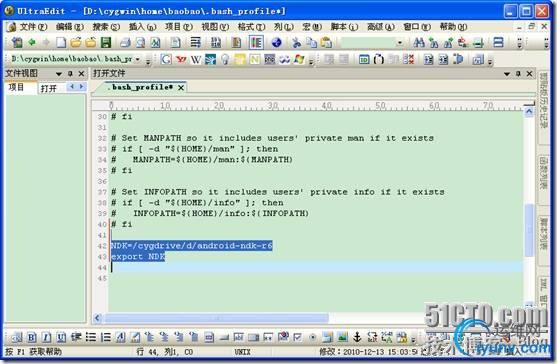The width and height of the screenshot is (557, 364).
Task: Open 高级 (Advanced) menu
Action: [380, 27]
